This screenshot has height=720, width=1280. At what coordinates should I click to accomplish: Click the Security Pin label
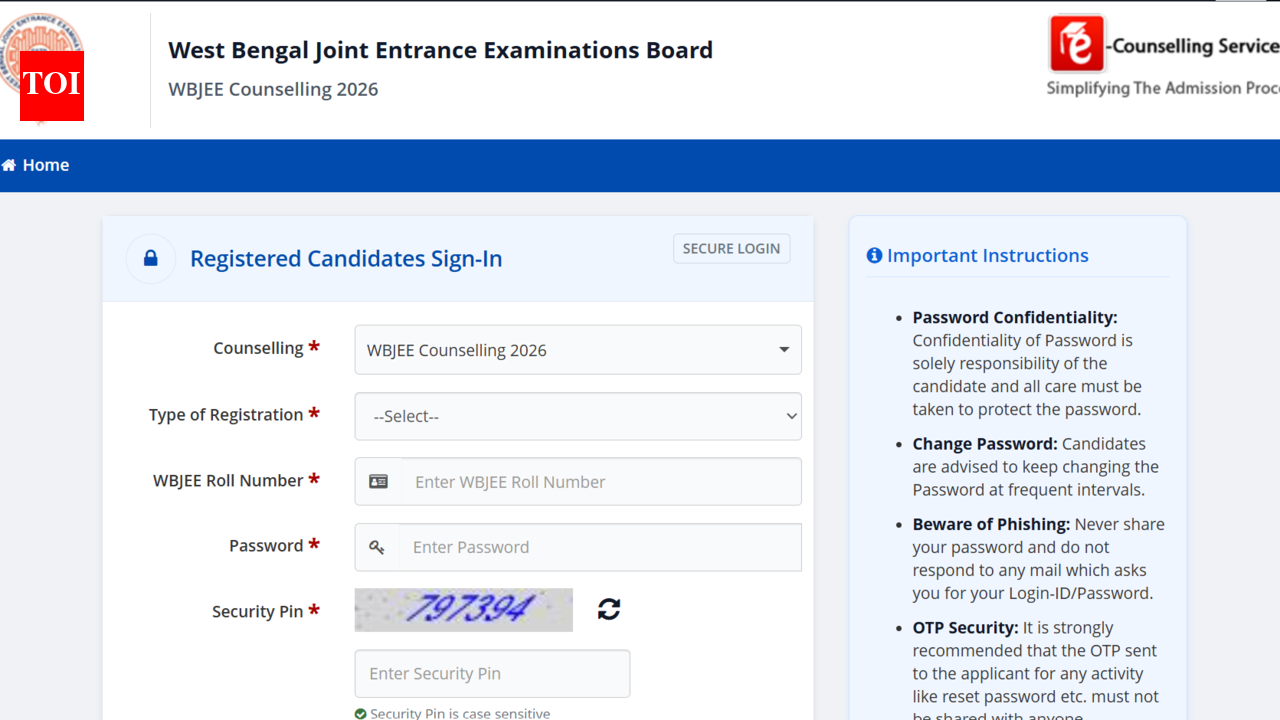tap(257, 612)
